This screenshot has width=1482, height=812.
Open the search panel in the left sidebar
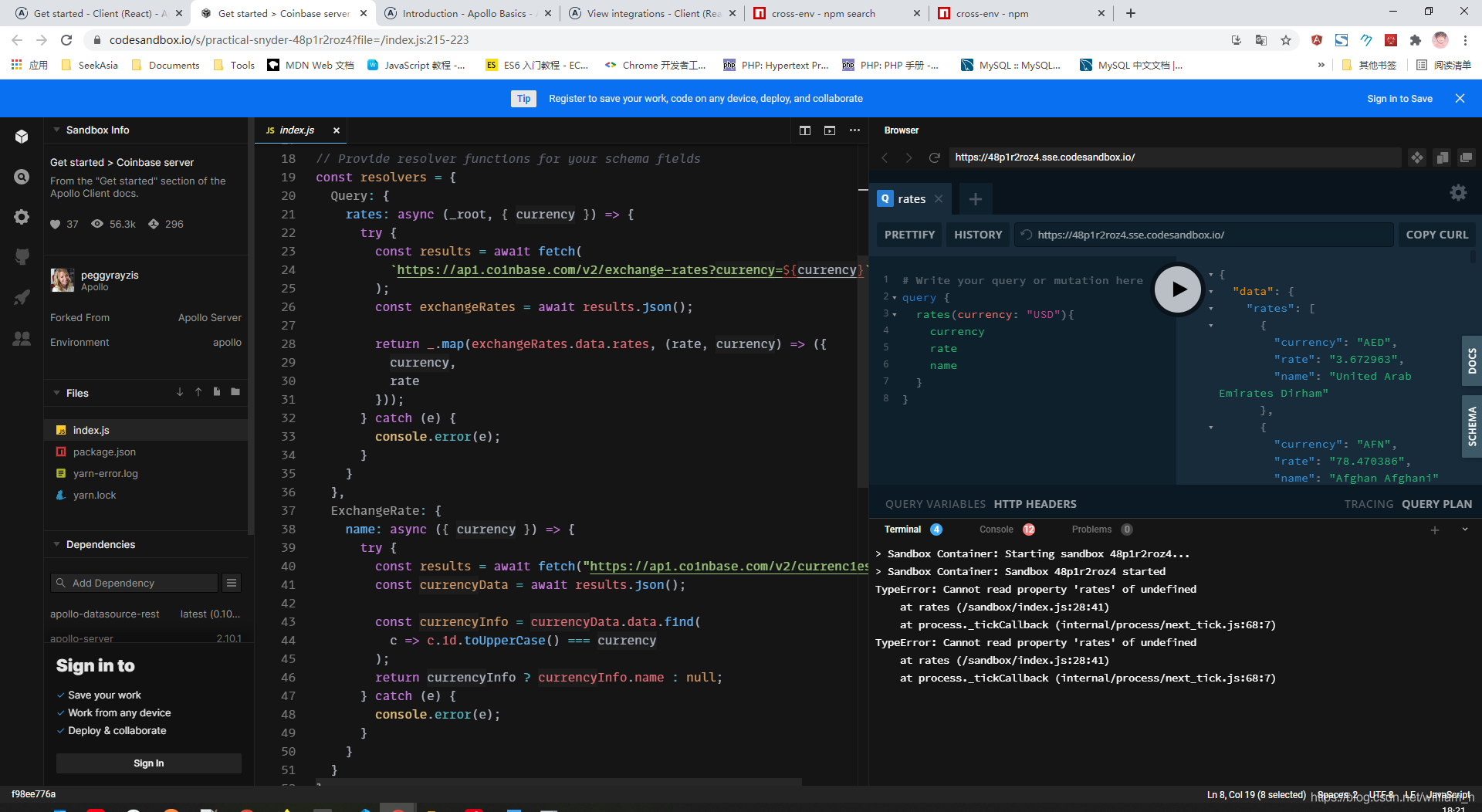[22, 177]
